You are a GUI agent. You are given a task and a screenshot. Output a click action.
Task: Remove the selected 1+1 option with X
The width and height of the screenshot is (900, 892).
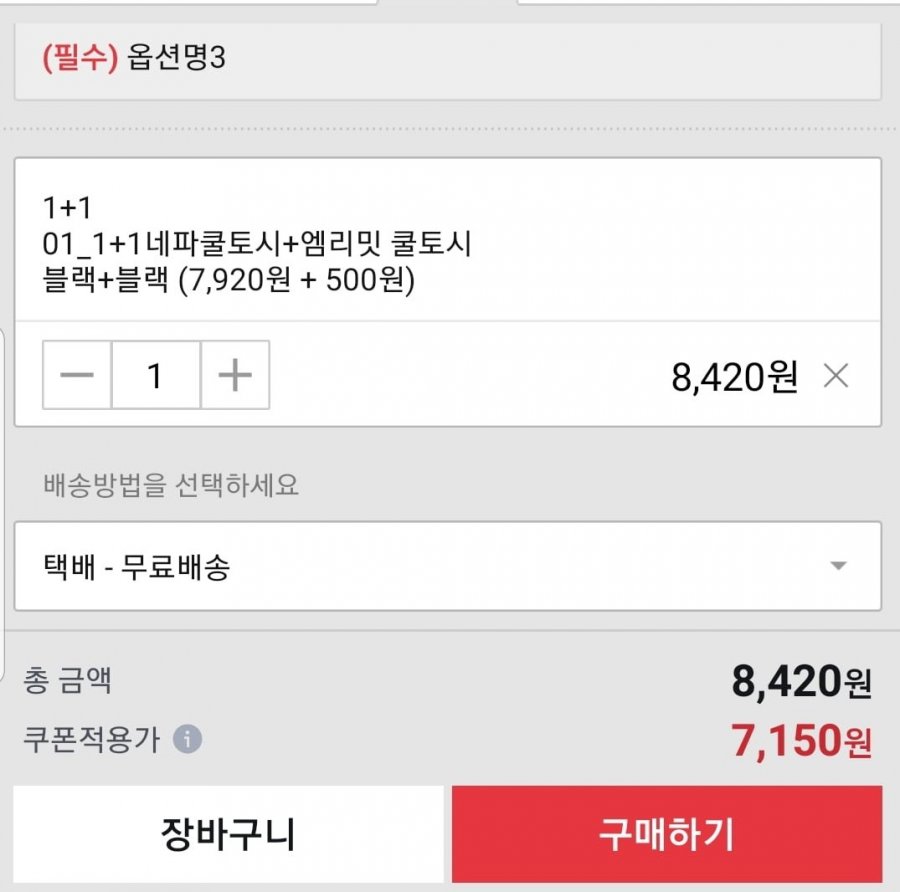pyautogui.click(x=836, y=377)
